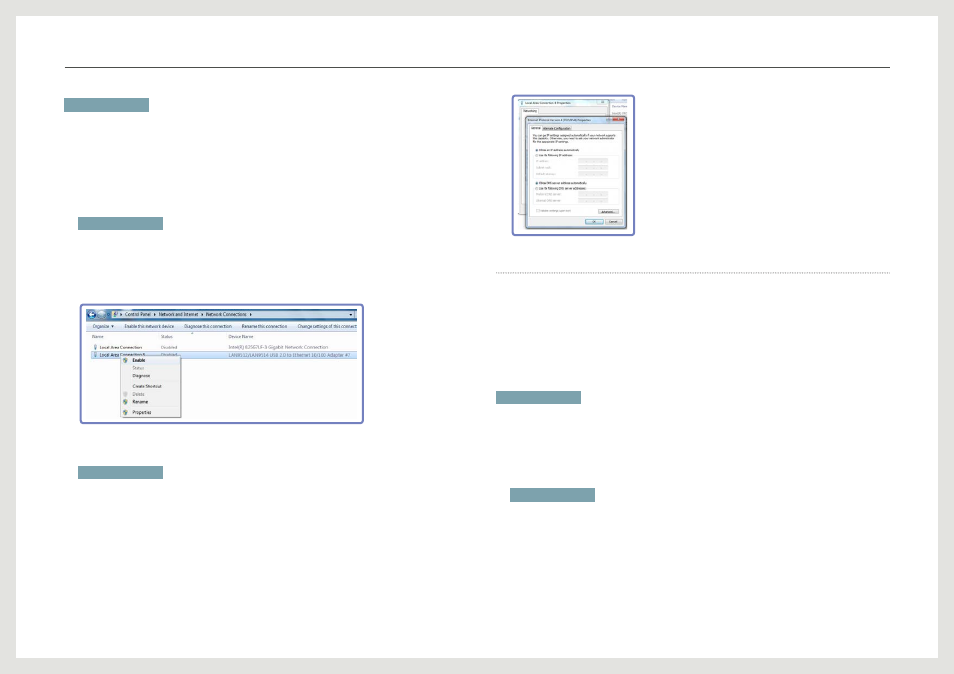Click Rename this connection
The height and width of the screenshot is (674, 954).
[x=264, y=327]
